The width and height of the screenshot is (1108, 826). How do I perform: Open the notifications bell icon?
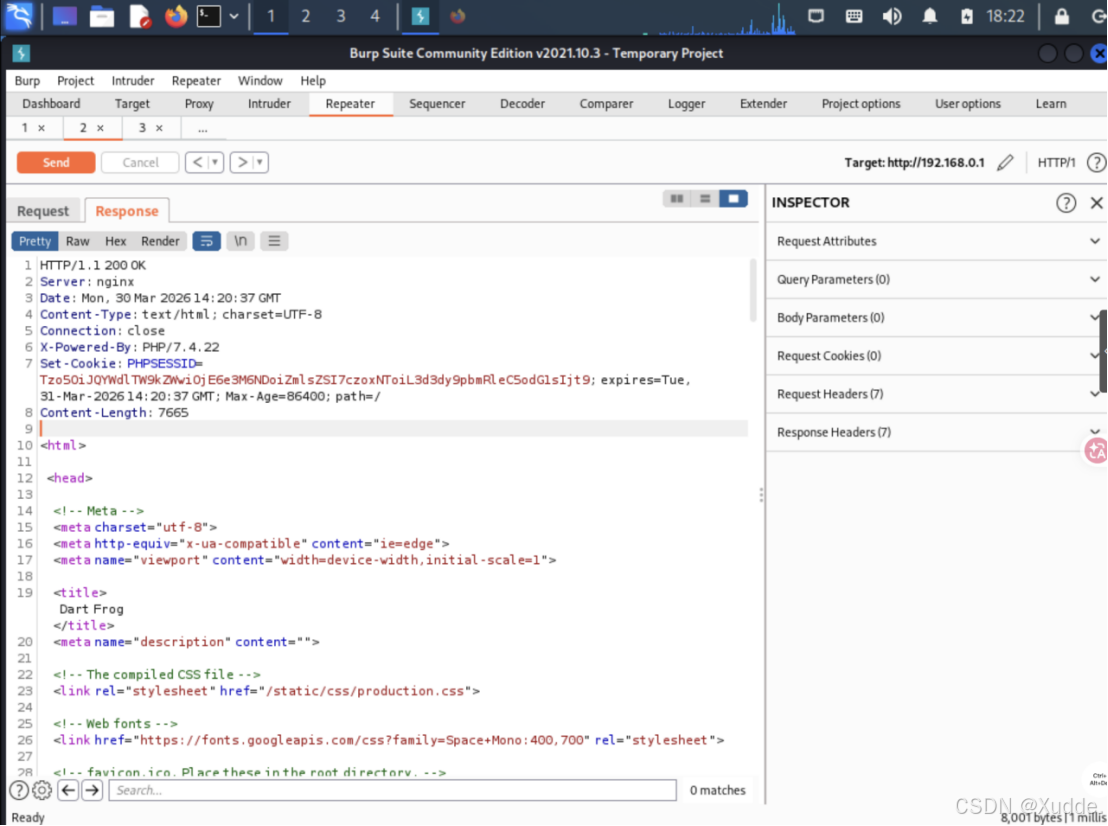click(x=930, y=16)
